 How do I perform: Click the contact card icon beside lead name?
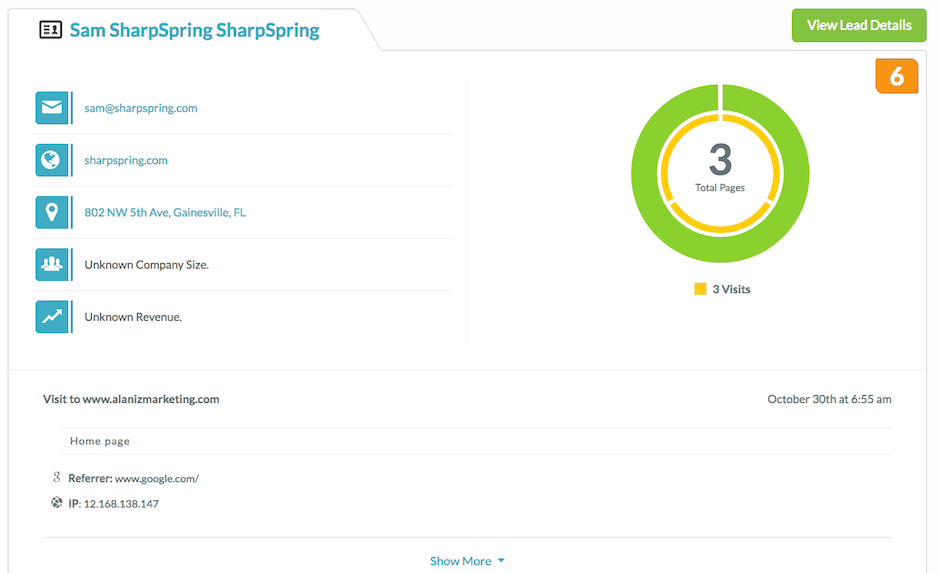tap(50, 30)
